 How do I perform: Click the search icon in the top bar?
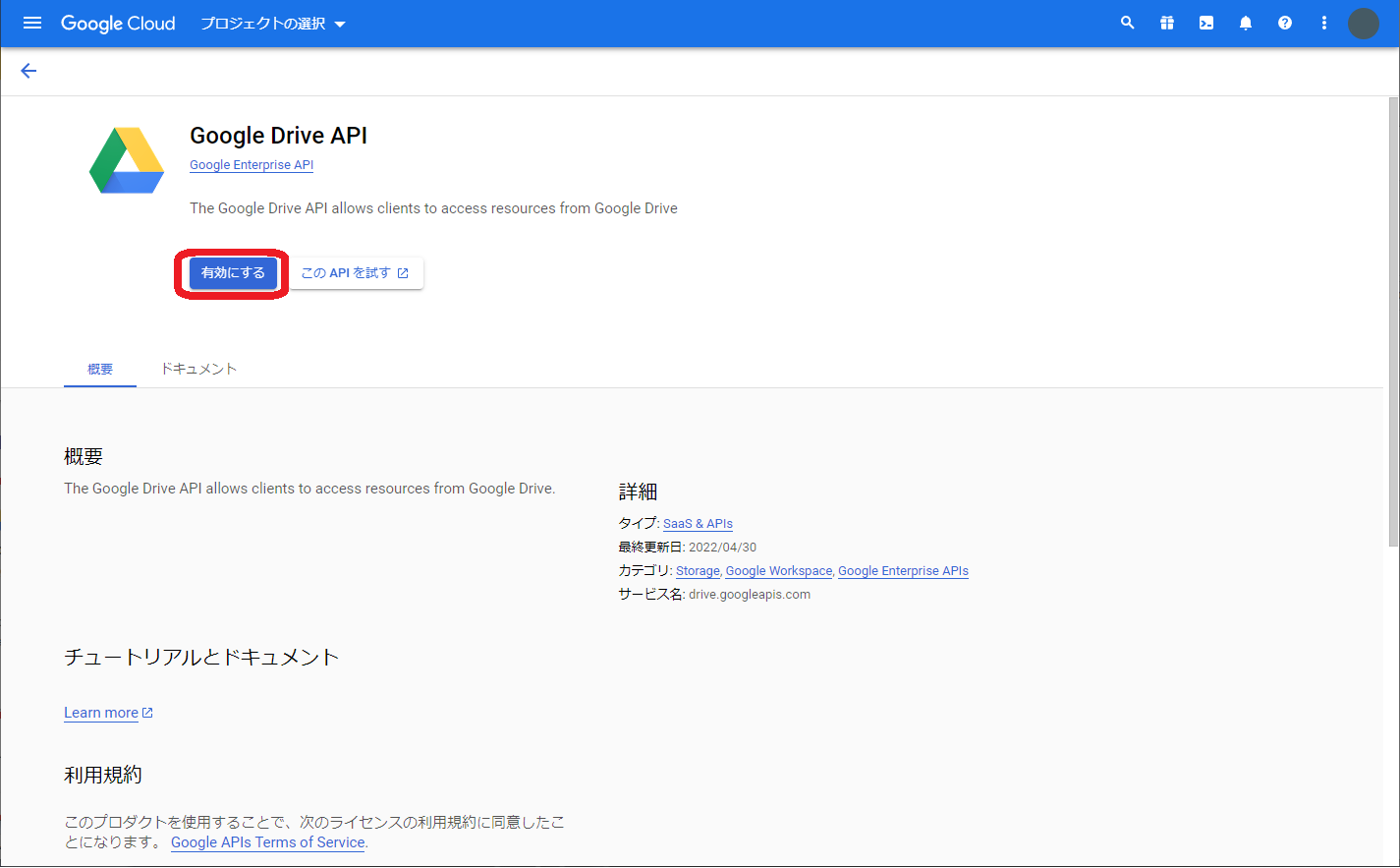click(1127, 22)
